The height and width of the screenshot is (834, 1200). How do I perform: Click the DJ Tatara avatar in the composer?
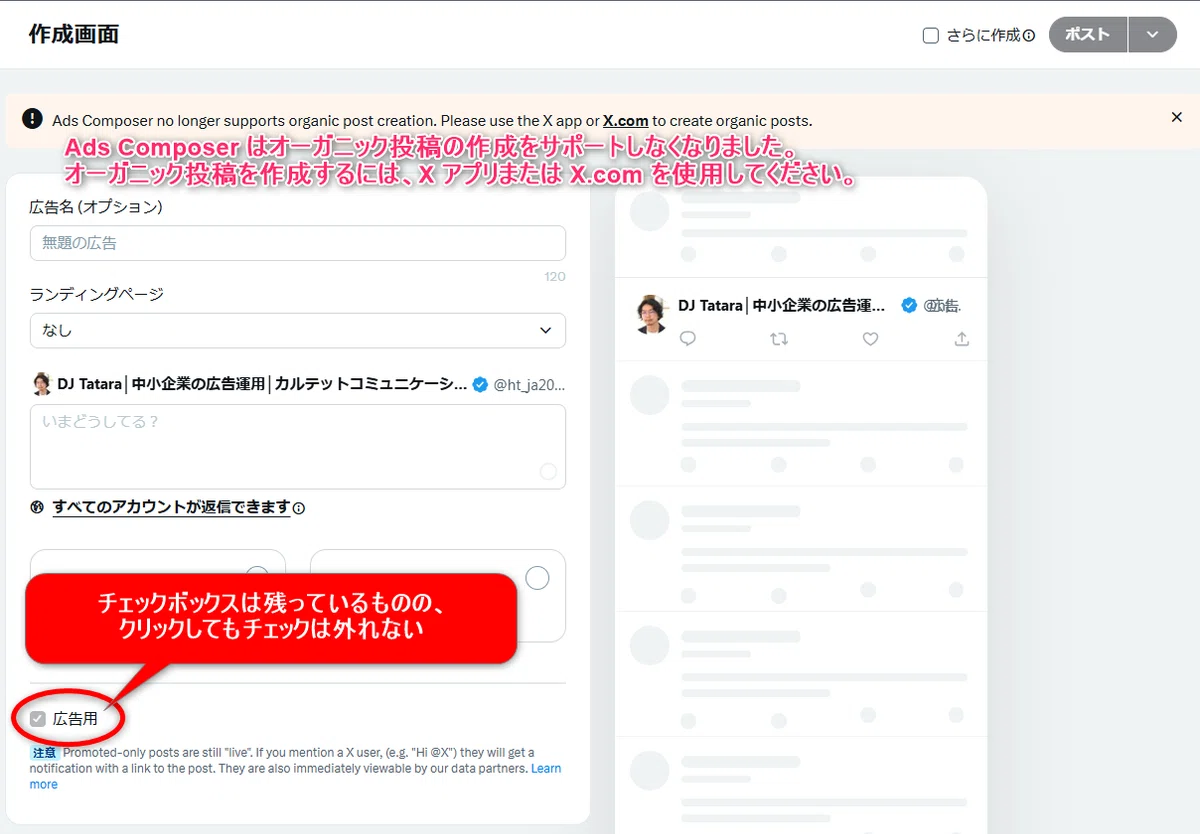coord(42,384)
